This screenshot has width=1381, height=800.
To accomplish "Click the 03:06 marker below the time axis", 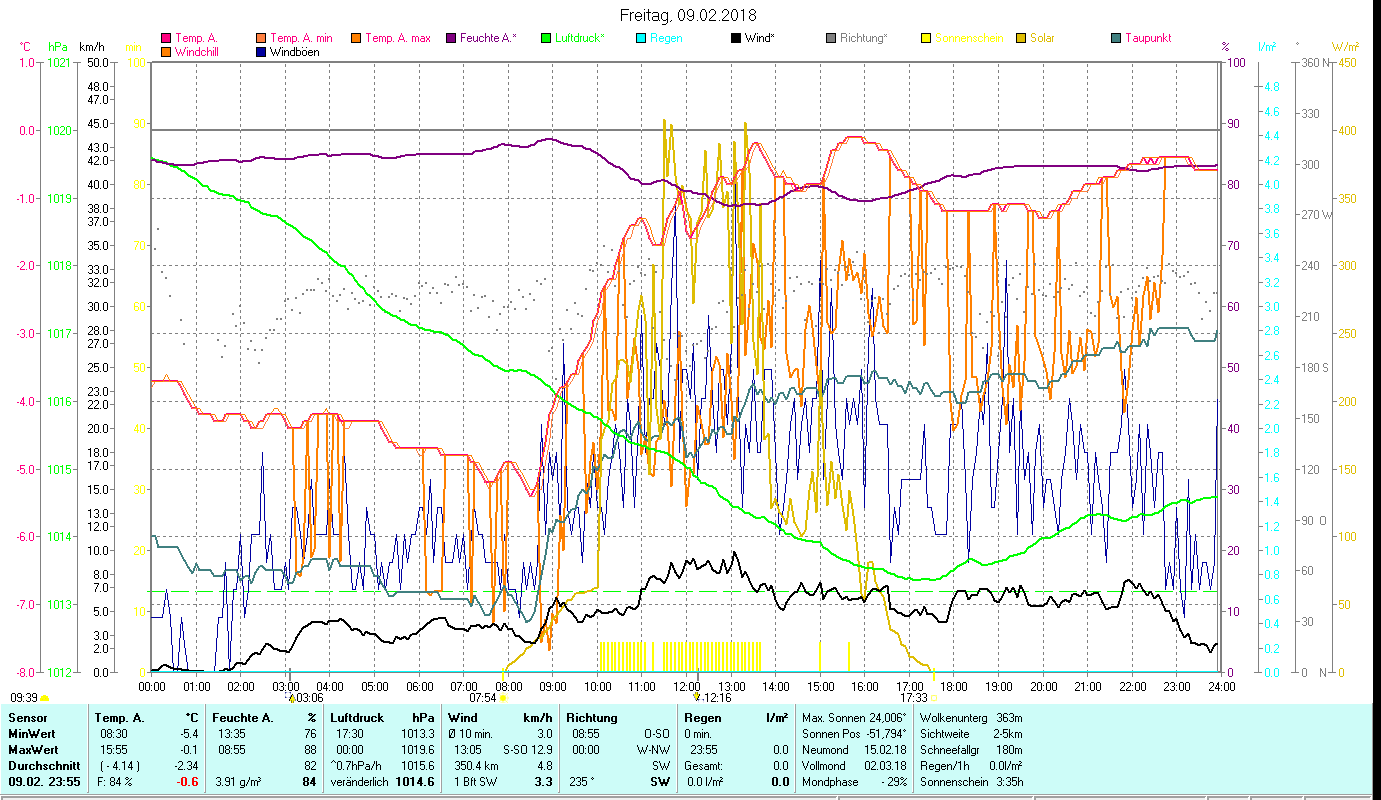I will pyautogui.click(x=305, y=697).
